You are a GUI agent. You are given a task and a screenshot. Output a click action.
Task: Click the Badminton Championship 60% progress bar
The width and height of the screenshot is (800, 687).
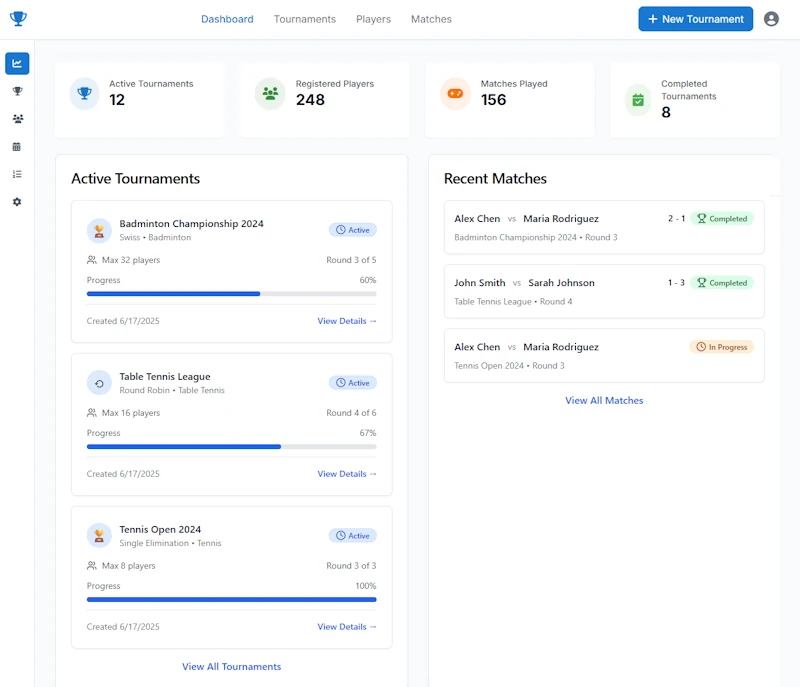tap(232, 294)
